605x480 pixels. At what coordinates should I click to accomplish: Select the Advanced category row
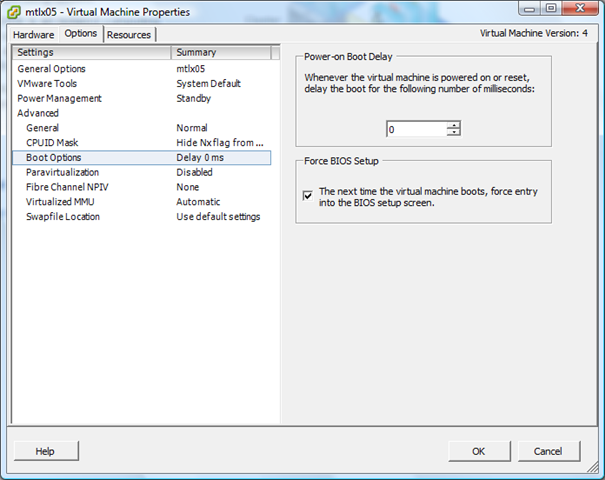[x=142, y=113]
